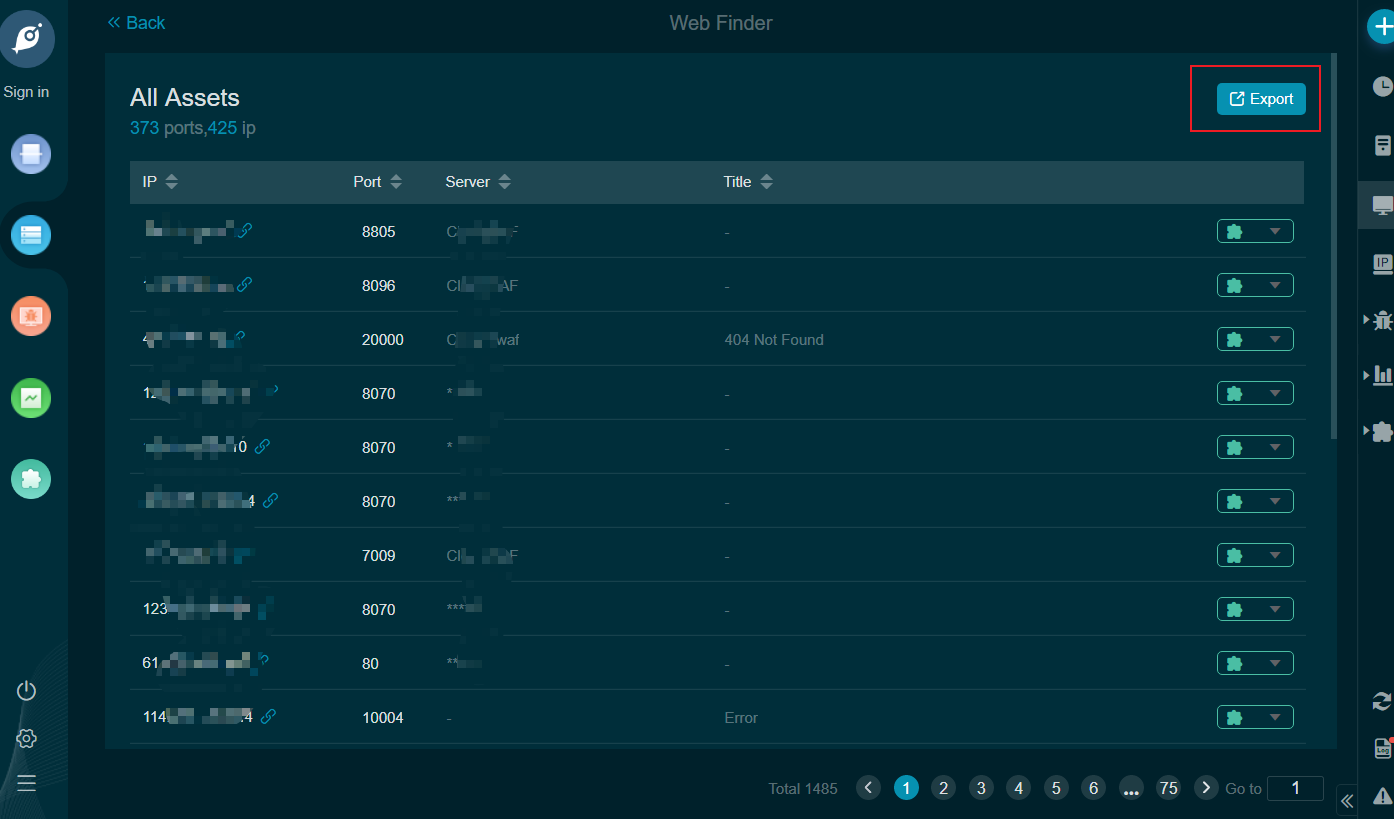The height and width of the screenshot is (819, 1394).
Task: Go to page 3 in pagination
Action: 981,788
